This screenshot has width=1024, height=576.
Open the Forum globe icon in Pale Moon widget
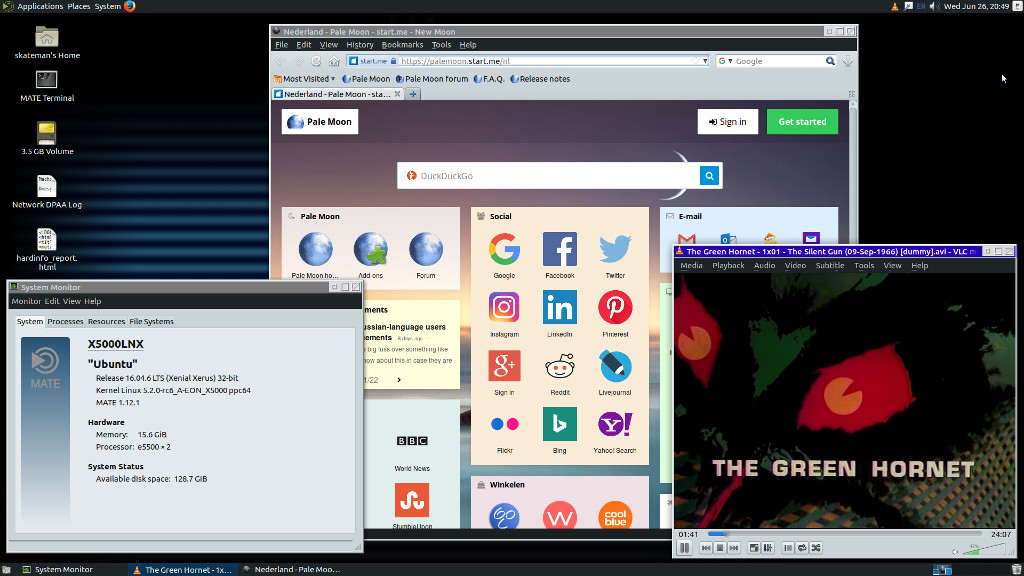[x=426, y=249]
